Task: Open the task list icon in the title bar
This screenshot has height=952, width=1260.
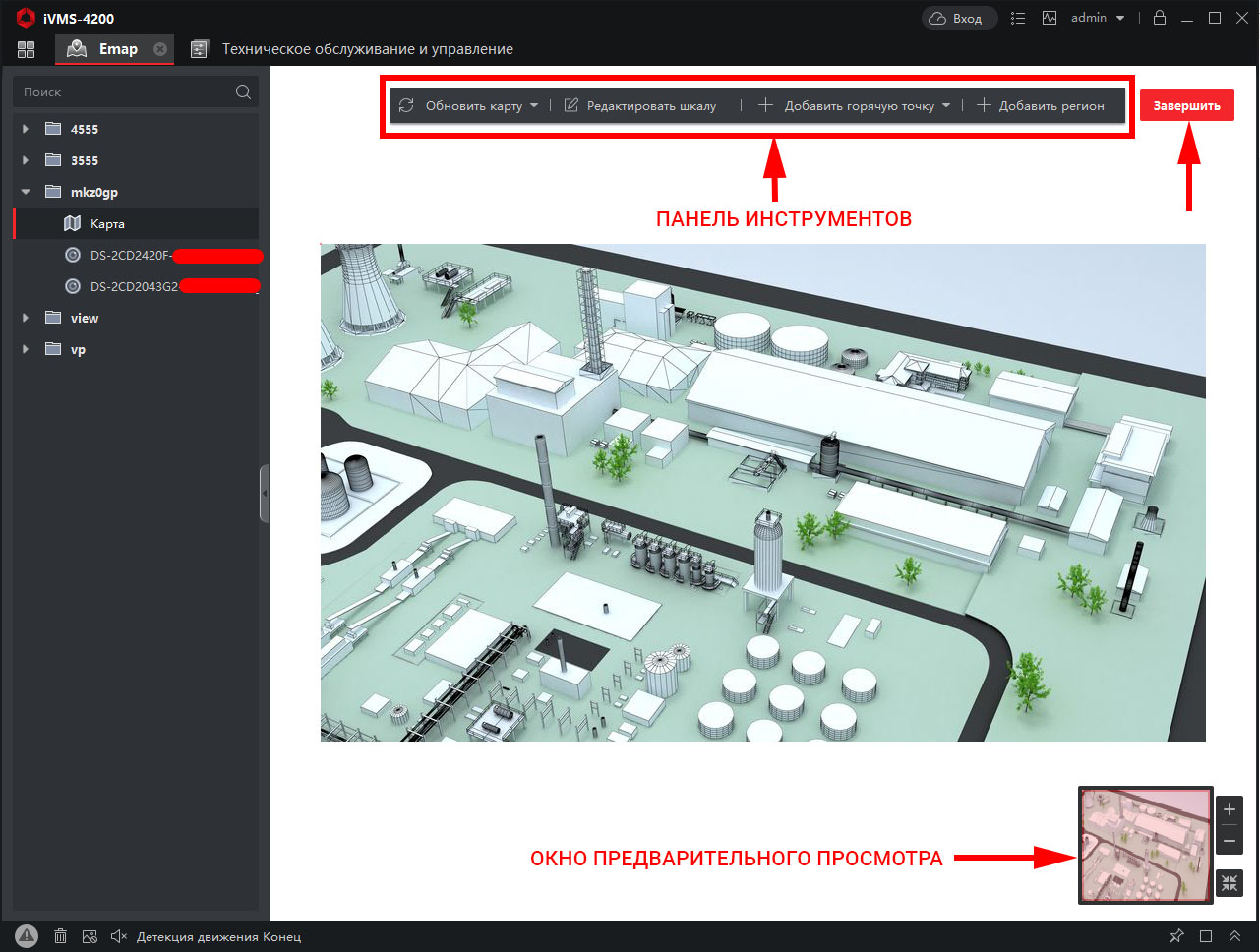Action: pos(1018,18)
